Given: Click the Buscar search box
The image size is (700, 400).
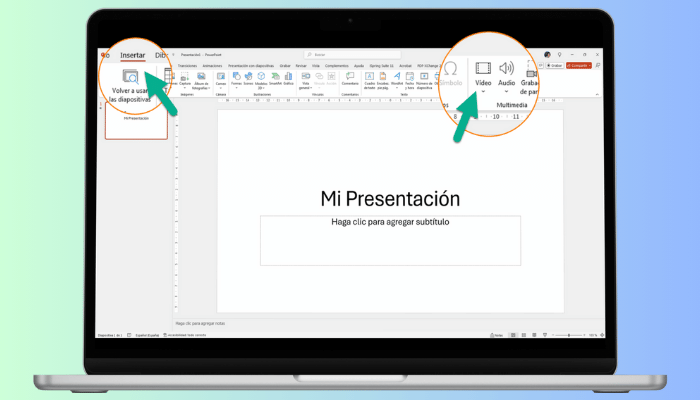Looking at the screenshot, I should (352, 54).
